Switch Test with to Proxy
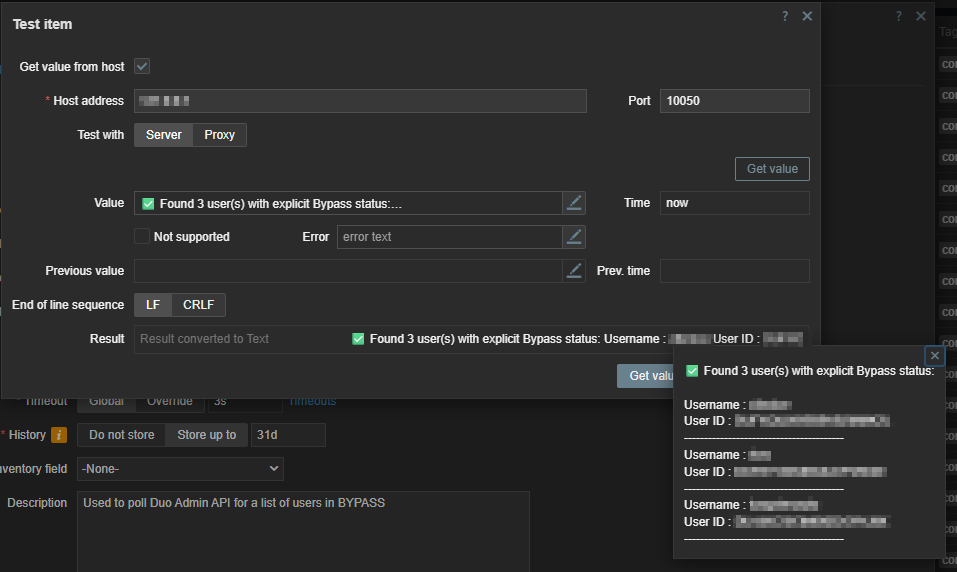Screen dimensions: 957x572 point(219,135)
